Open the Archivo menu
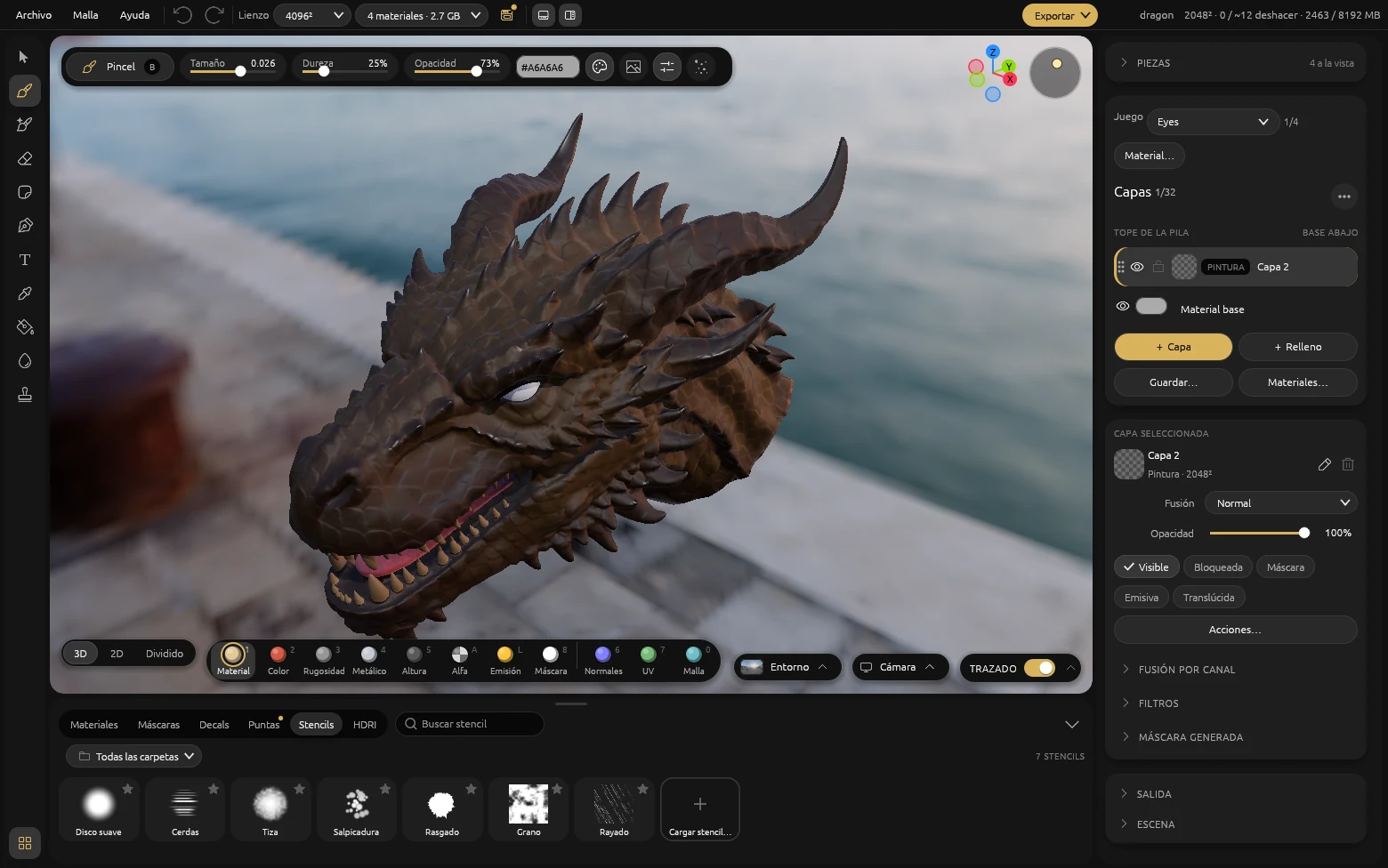 pos(34,15)
